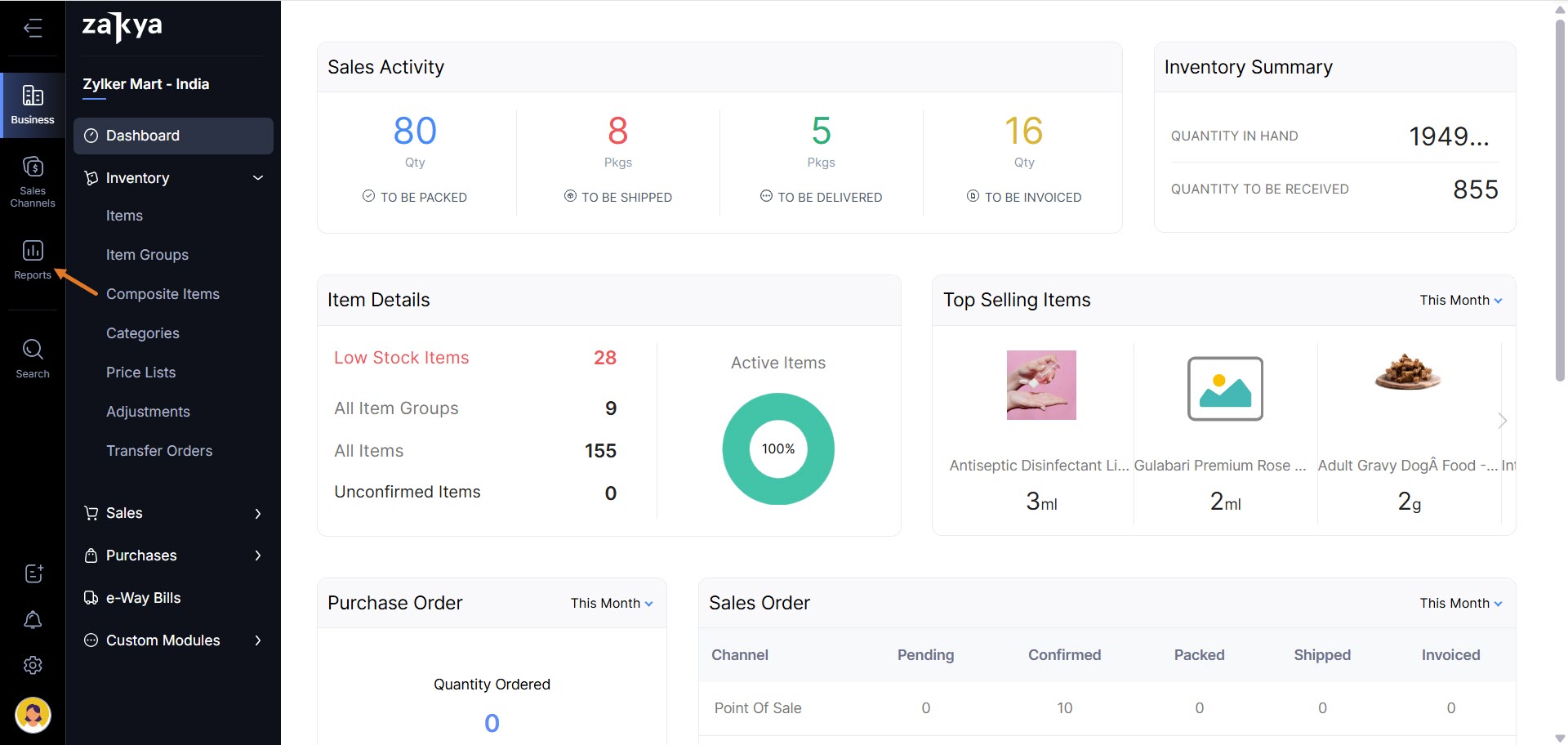Click the user profile avatar
The height and width of the screenshot is (745, 1568).
pos(33,716)
